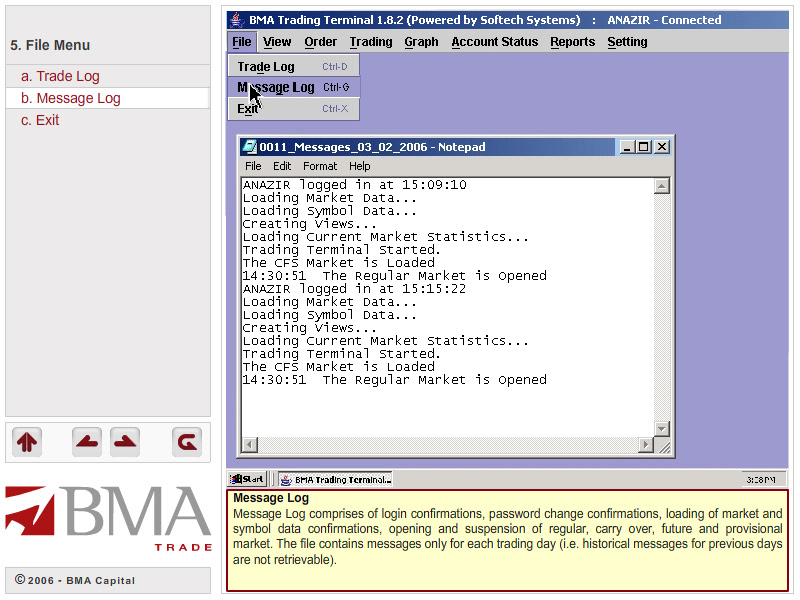This screenshot has height=600, width=800.
Task: Click the BMA Trade logo
Action: click(108, 518)
